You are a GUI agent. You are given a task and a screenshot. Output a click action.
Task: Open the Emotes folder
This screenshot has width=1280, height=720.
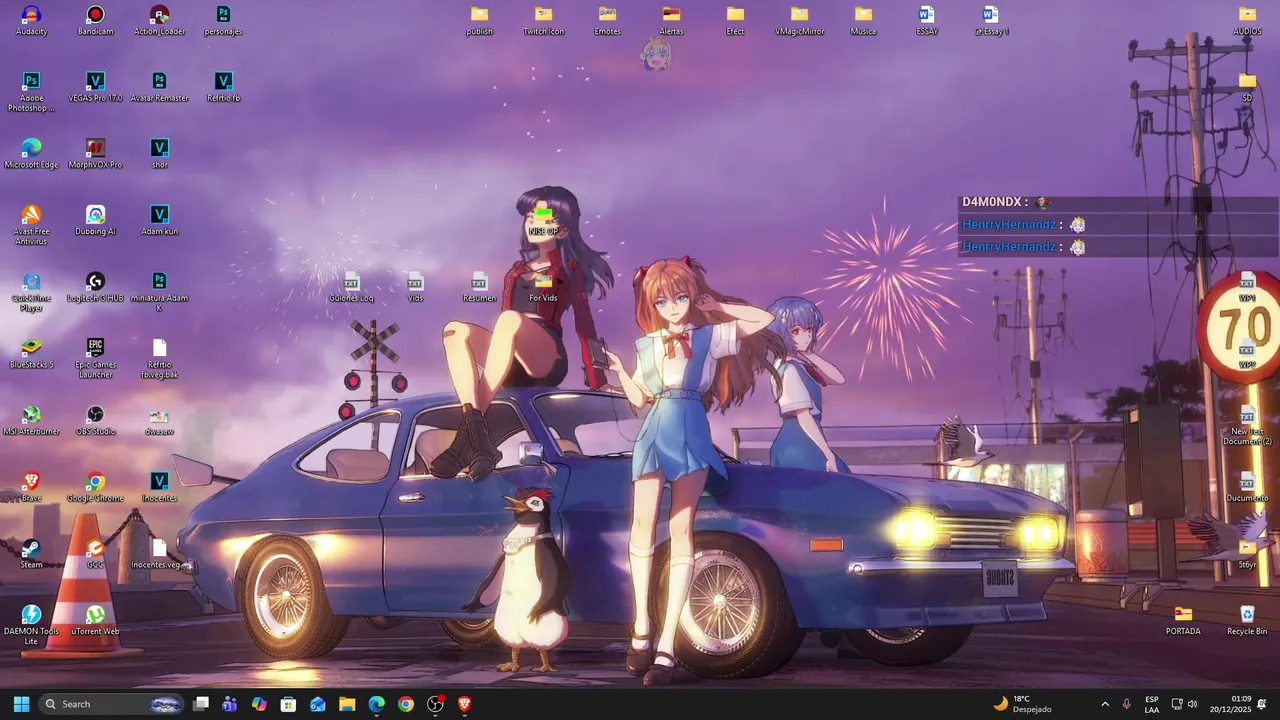click(x=607, y=21)
